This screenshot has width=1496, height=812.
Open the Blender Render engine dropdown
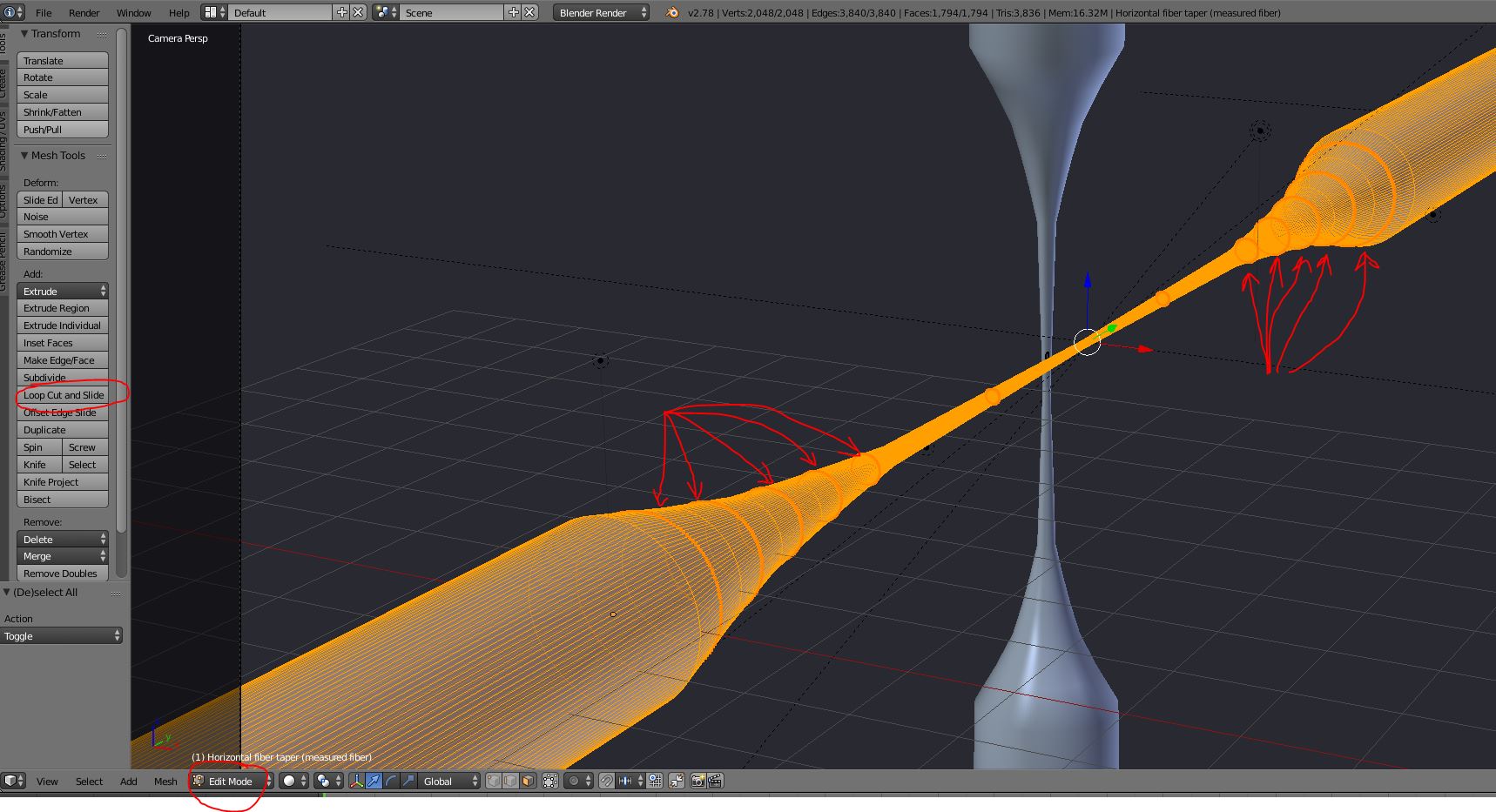pyautogui.click(x=601, y=12)
